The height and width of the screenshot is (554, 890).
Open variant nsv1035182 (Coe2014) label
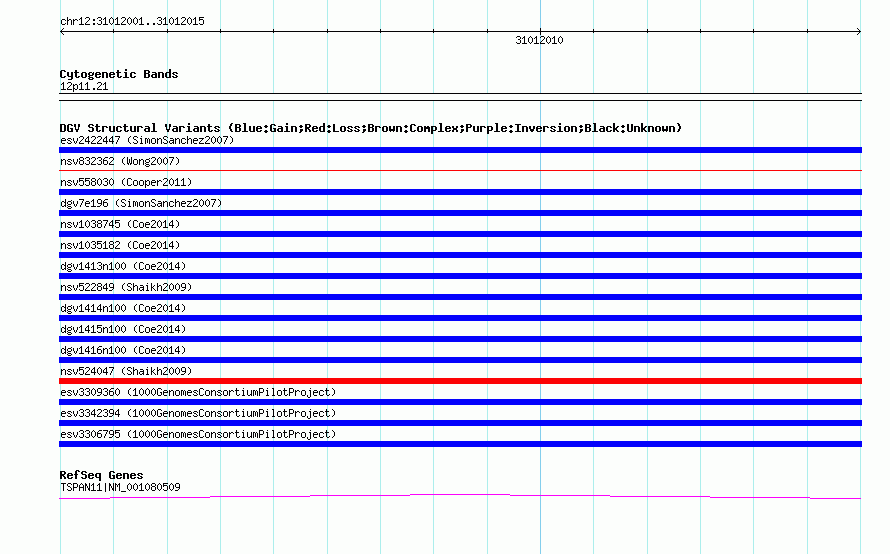point(120,245)
